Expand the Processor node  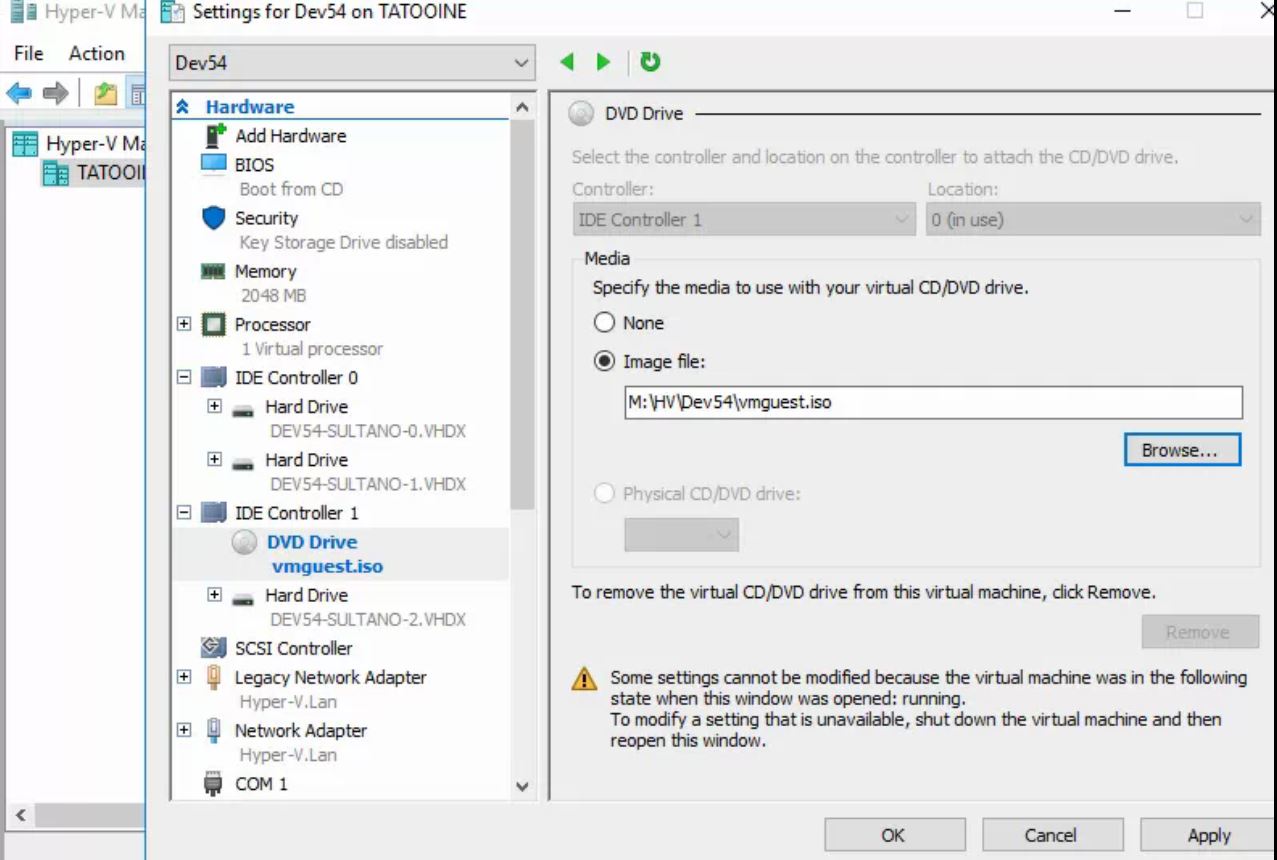point(184,325)
